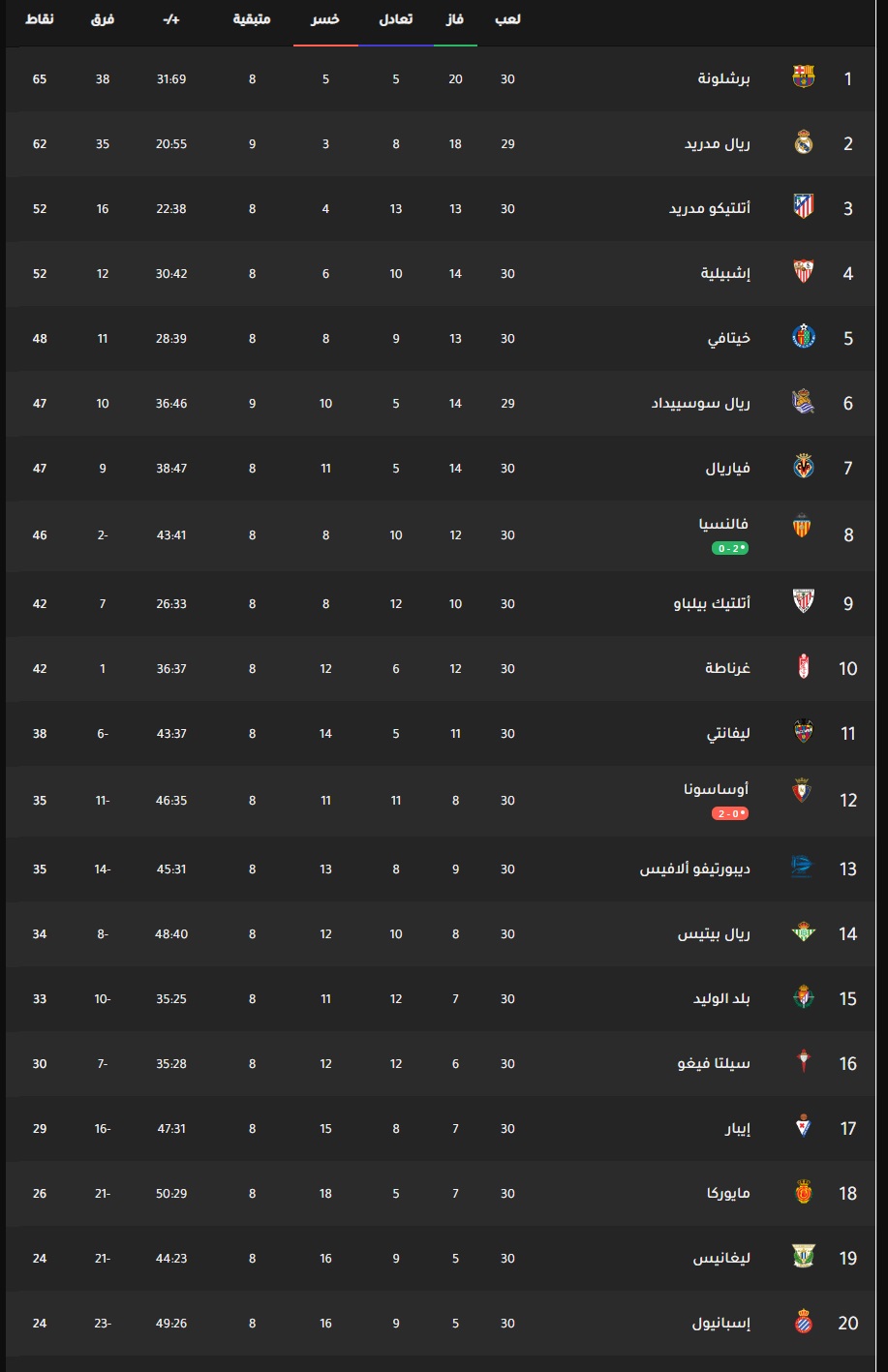The height and width of the screenshot is (1372, 888).
Task: Sort by the فاز (wins) column header
Action: pos(454,19)
